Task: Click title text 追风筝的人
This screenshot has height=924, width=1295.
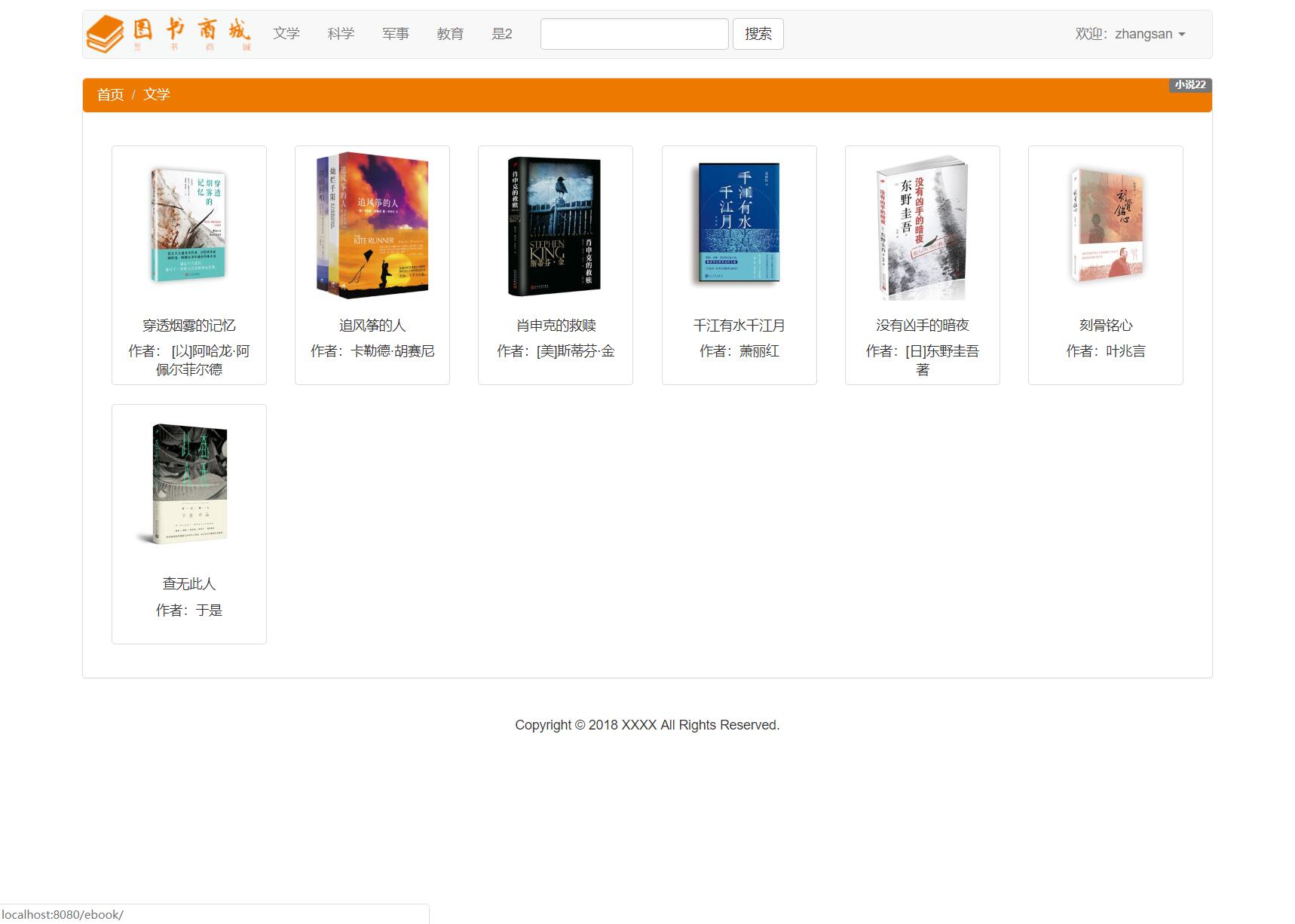Action: pos(372,326)
